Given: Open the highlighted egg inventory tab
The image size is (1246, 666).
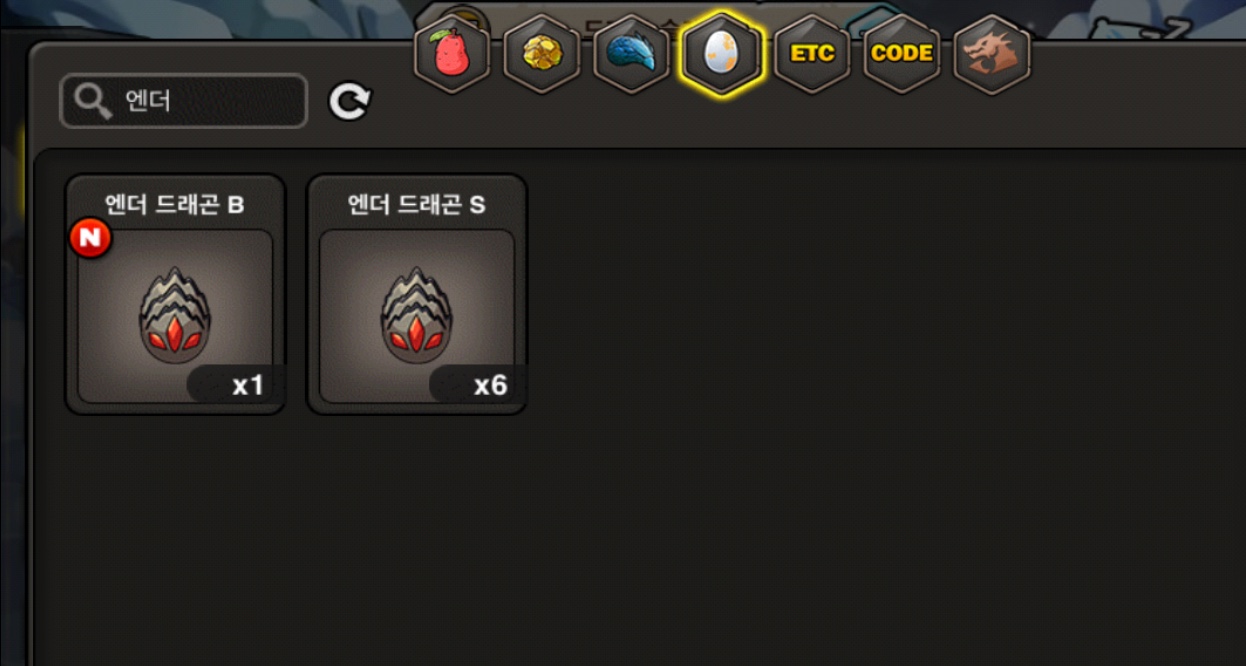Looking at the screenshot, I should point(721,54).
